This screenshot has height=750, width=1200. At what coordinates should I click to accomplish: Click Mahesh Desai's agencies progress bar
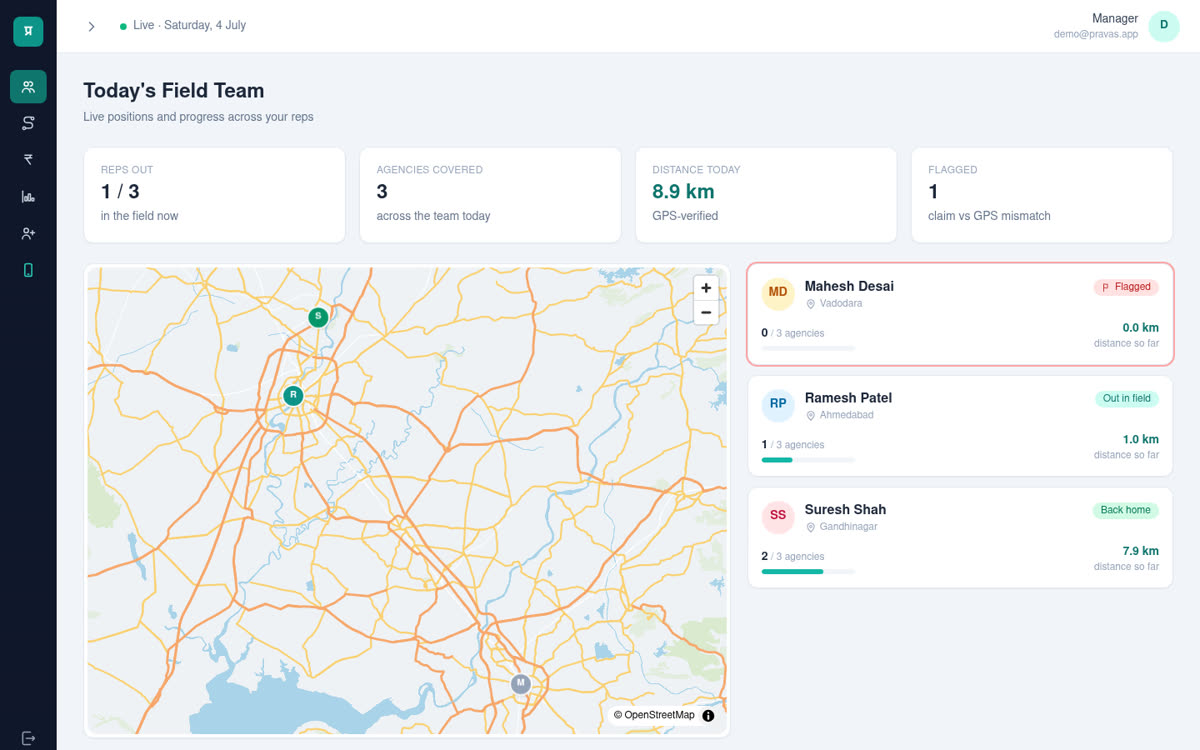[x=808, y=348]
